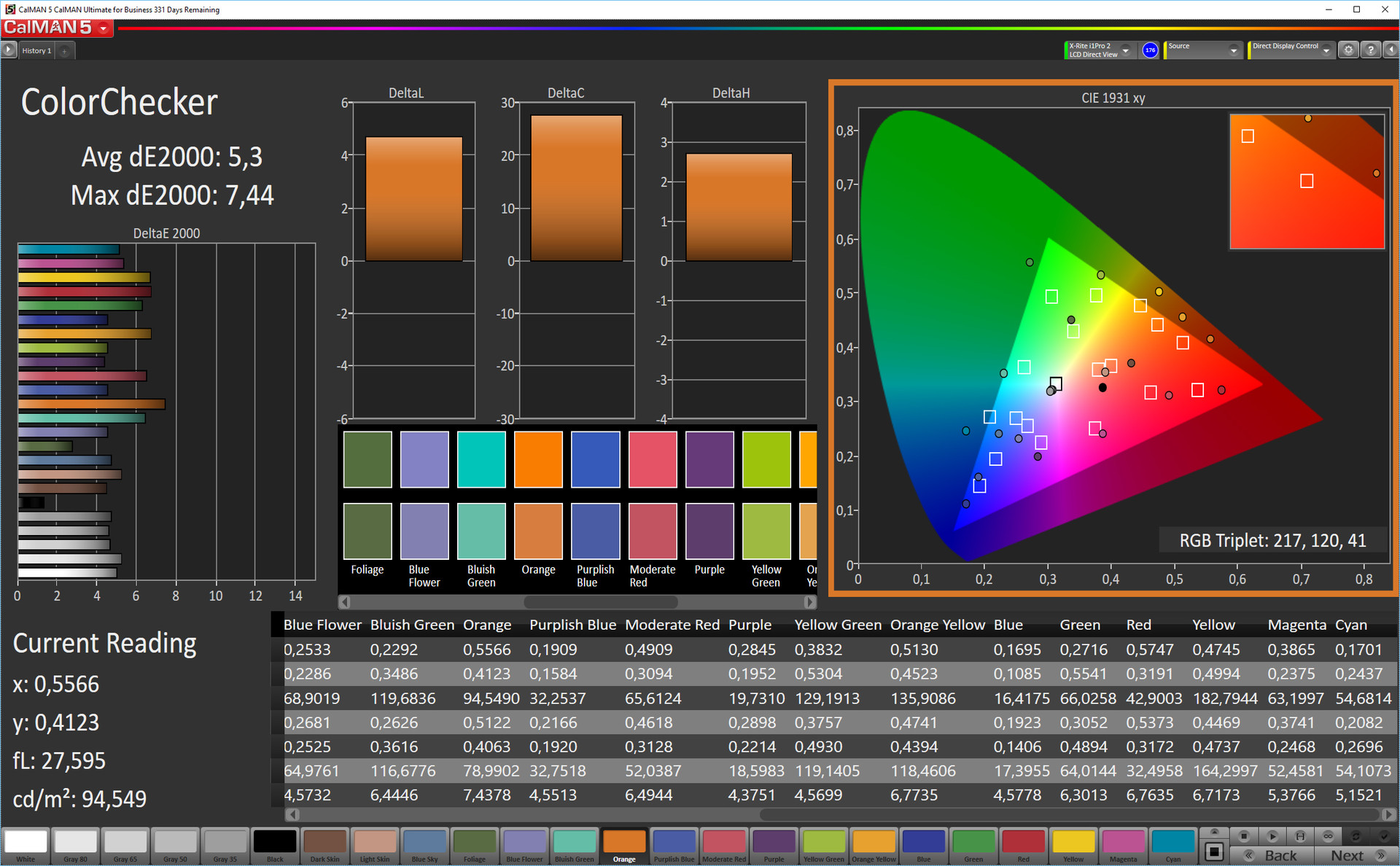Screen dimensions: 1400x866
Task: Click the single-read bracket icon
Action: (1300, 835)
